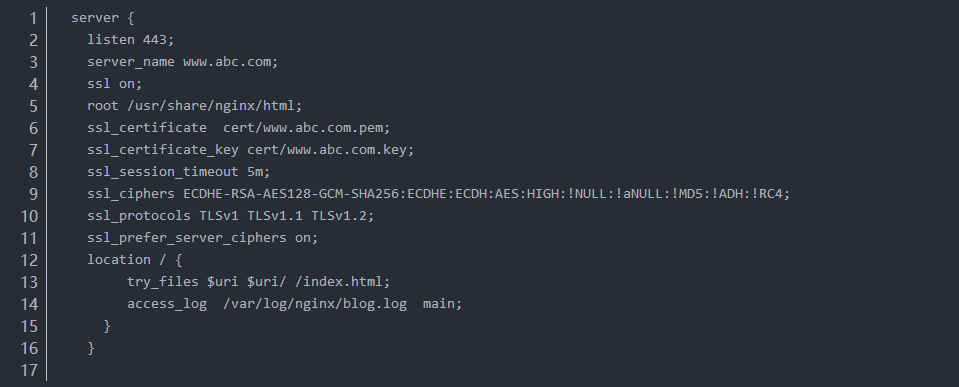Click the root path /usr/share/nginx/html
Viewport: 959px width, 387px height.
pyautogui.click(x=211, y=106)
